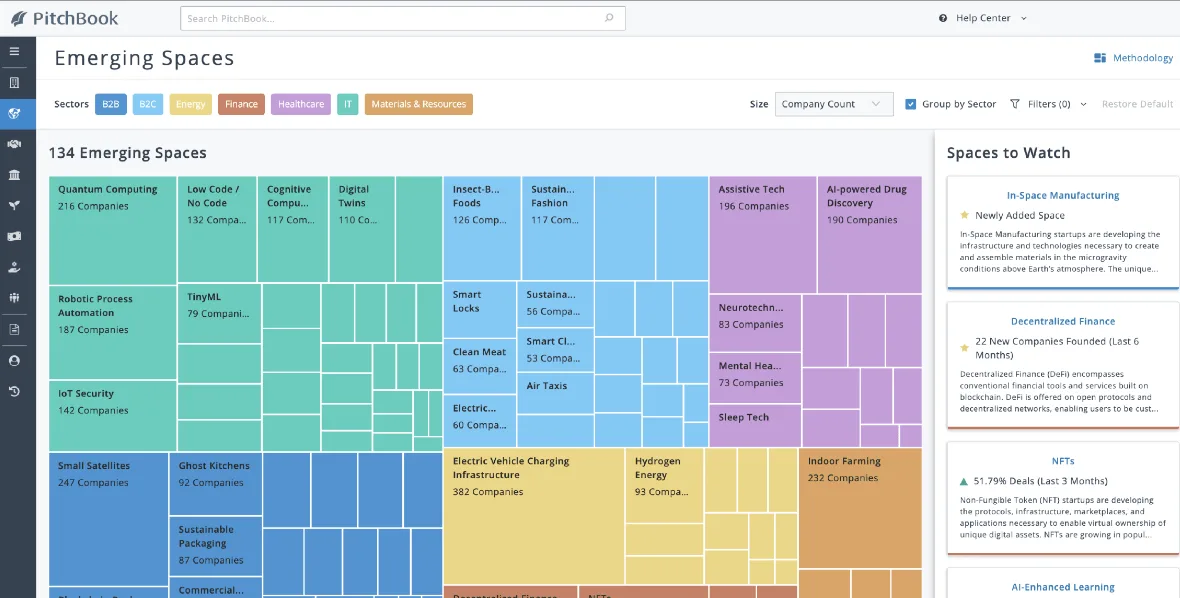Select the Assistive Tech tile
This screenshot has height=598, width=1180.
(762, 235)
